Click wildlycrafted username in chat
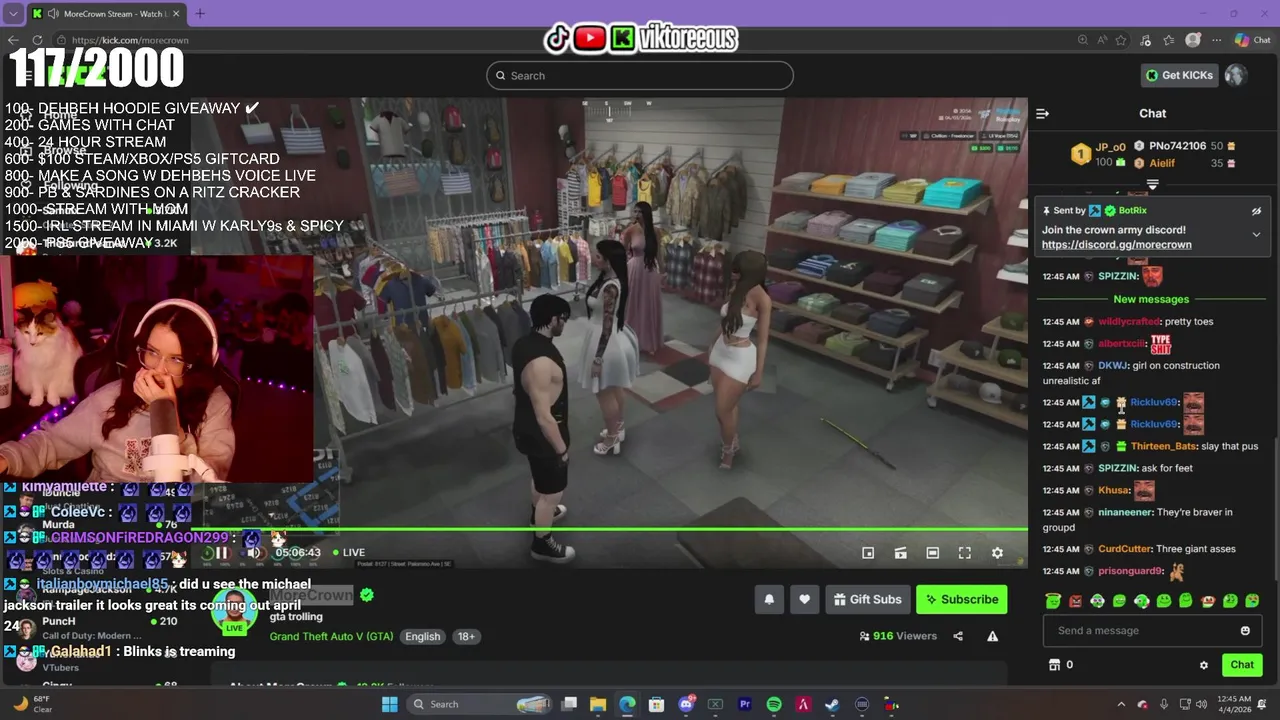 [1129, 322]
